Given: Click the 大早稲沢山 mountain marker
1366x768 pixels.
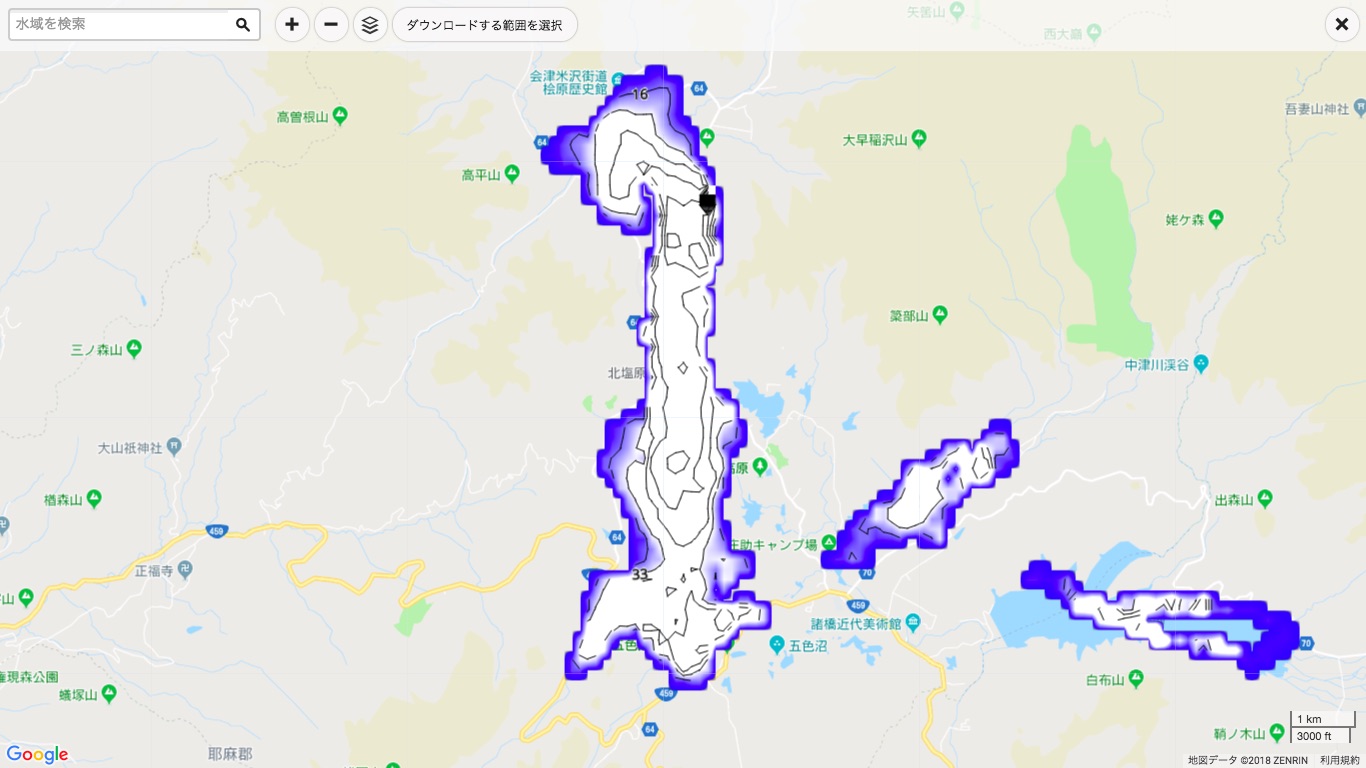Looking at the screenshot, I should 919,139.
